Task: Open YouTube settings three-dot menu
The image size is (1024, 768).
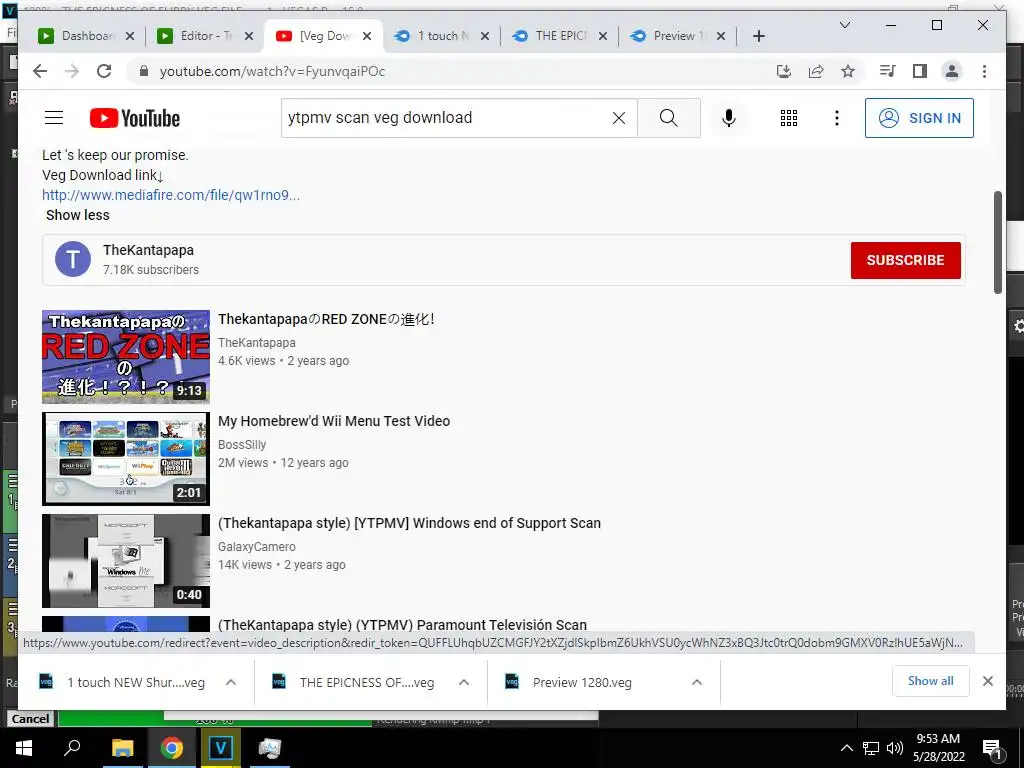Action: [837, 118]
